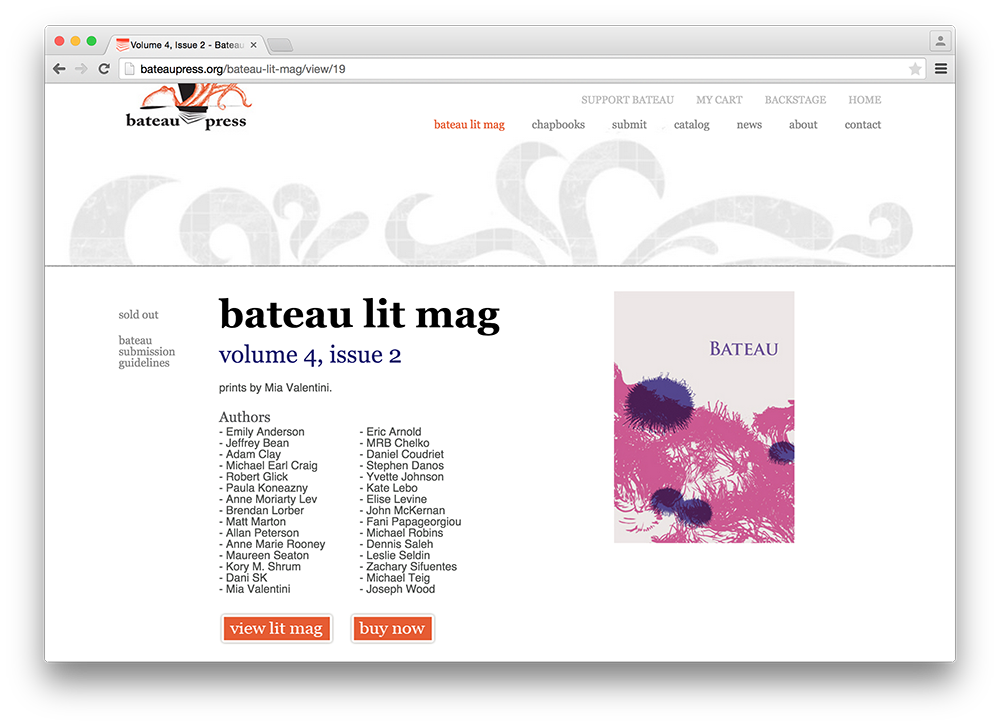Open the chapbooks navigation item
The height and width of the screenshot is (726, 1000).
[558, 125]
